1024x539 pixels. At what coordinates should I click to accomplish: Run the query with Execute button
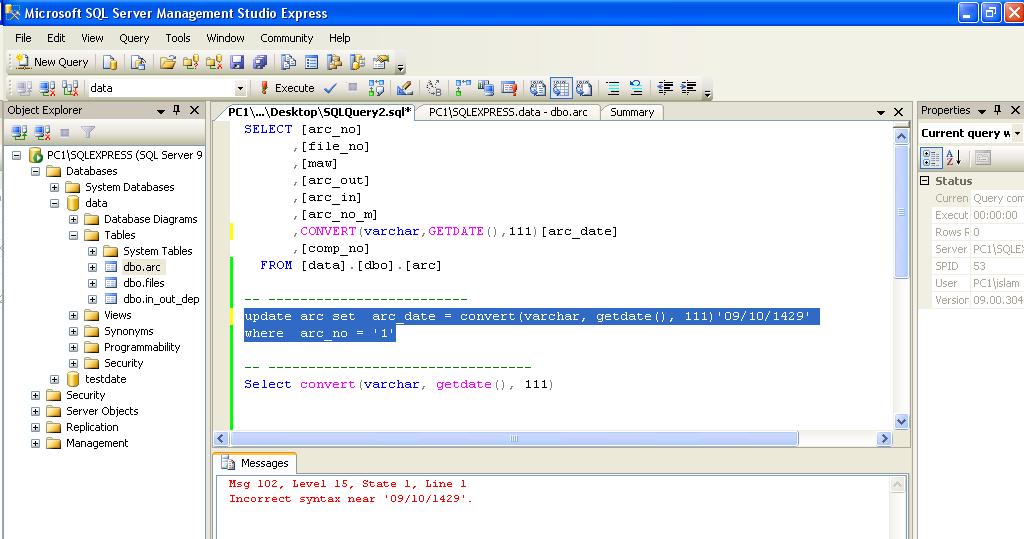[x=287, y=88]
